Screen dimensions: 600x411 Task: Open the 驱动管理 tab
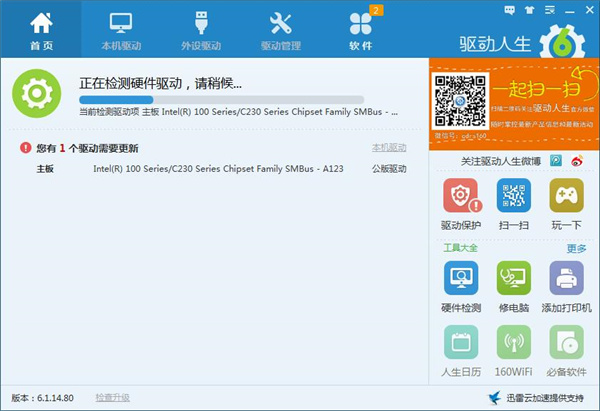(281, 30)
